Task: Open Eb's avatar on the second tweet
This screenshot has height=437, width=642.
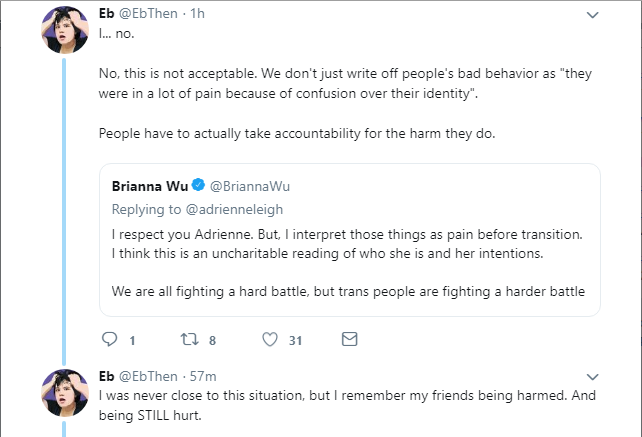Action: coord(65,393)
